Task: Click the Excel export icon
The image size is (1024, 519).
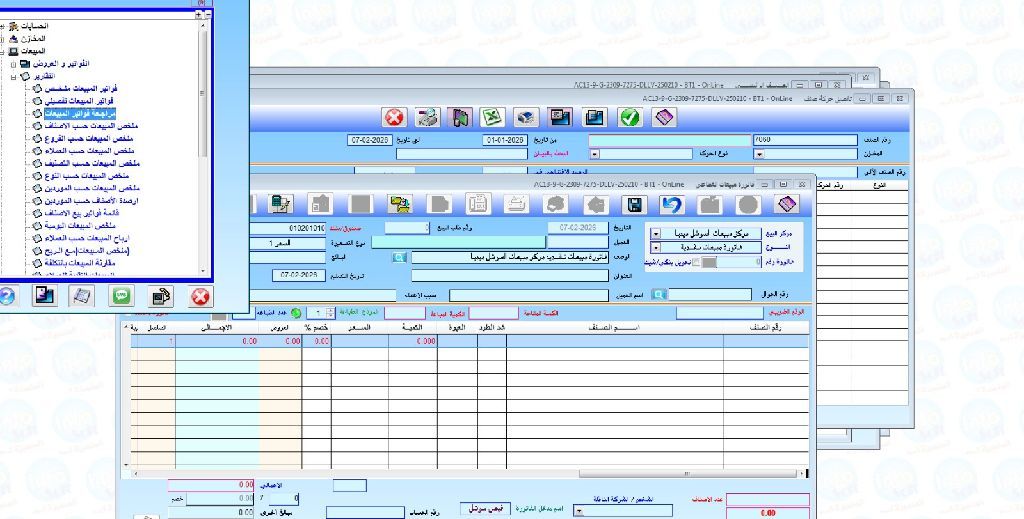Action: point(492,117)
